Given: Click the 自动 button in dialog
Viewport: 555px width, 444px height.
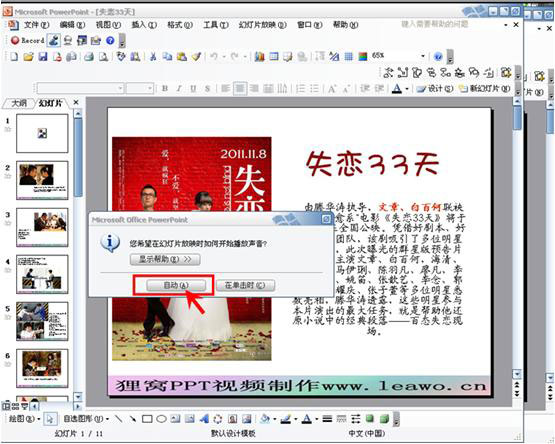Looking at the screenshot, I should click(x=176, y=285).
